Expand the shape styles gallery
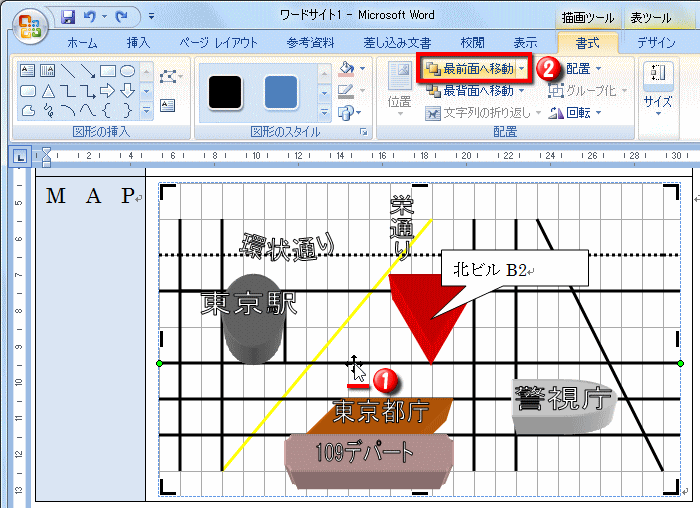 coord(325,111)
